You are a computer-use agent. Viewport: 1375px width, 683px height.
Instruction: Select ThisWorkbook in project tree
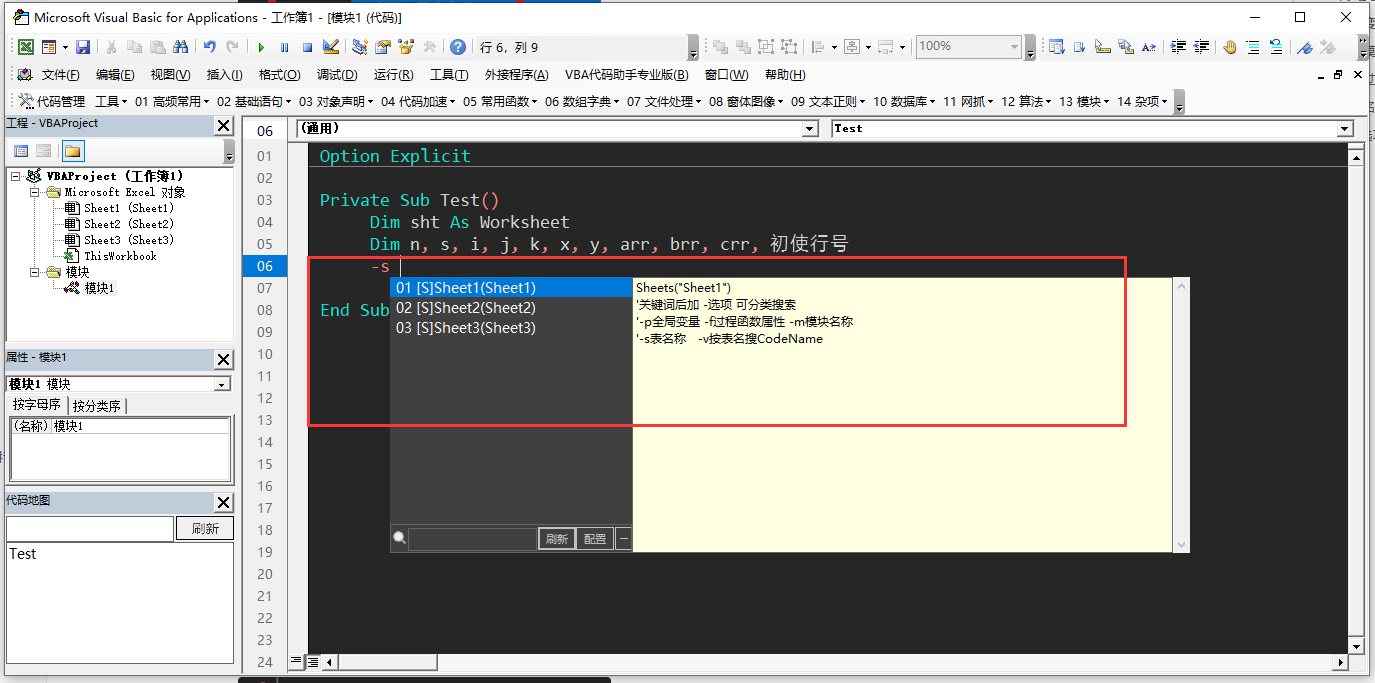point(120,256)
